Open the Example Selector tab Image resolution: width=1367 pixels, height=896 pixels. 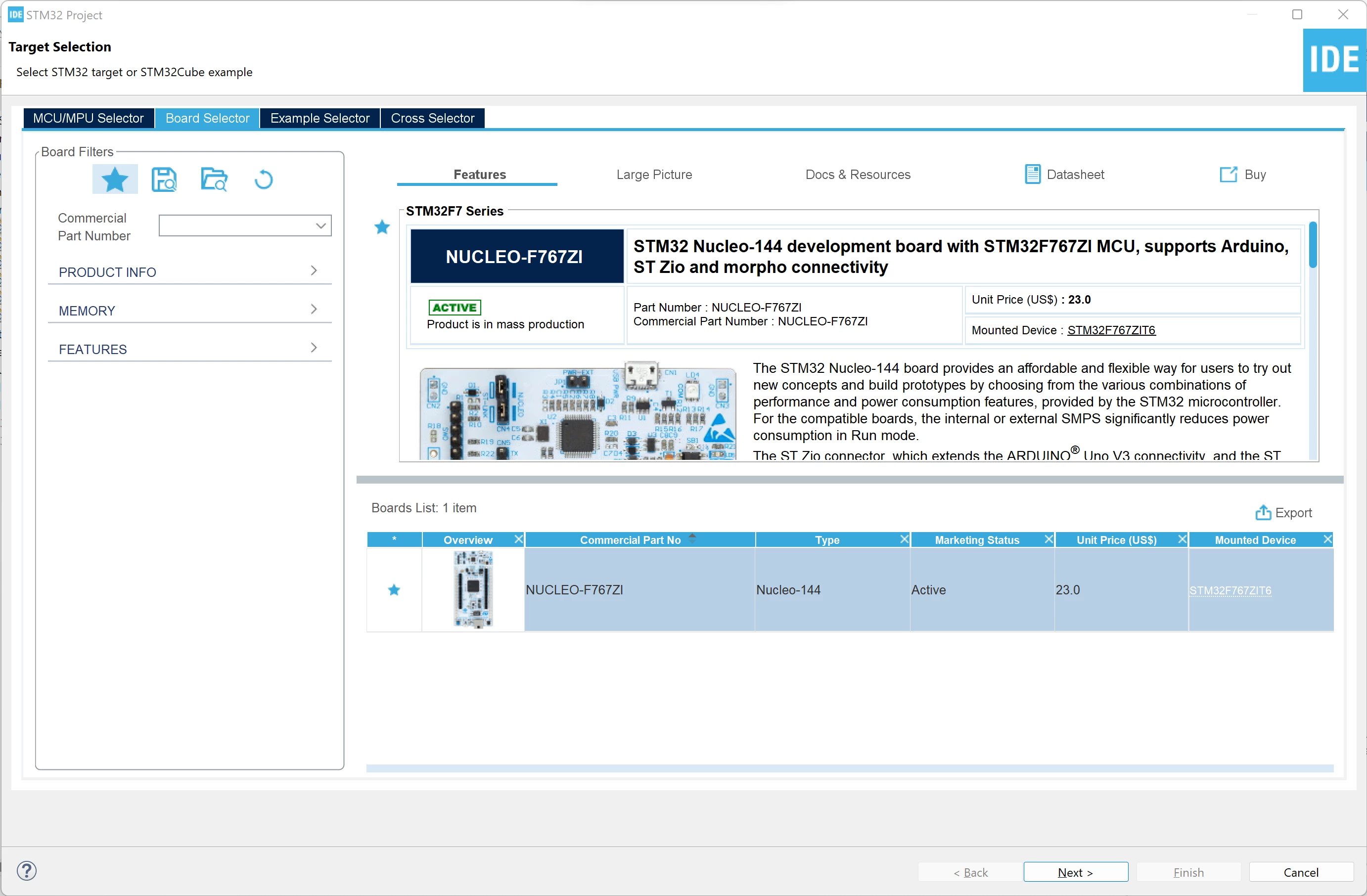pyautogui.click(x=320, y=118)
